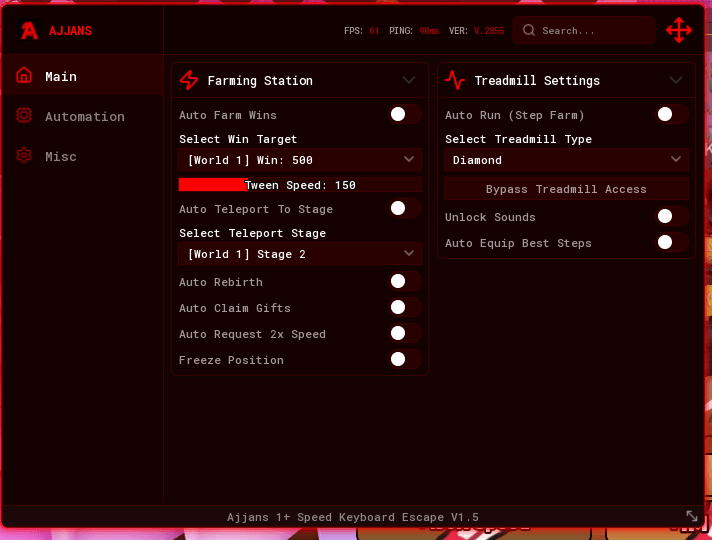Click the Bypass Treadmill Access button
The height and width of the screenshot is (540, 712).
pos(566,189)
